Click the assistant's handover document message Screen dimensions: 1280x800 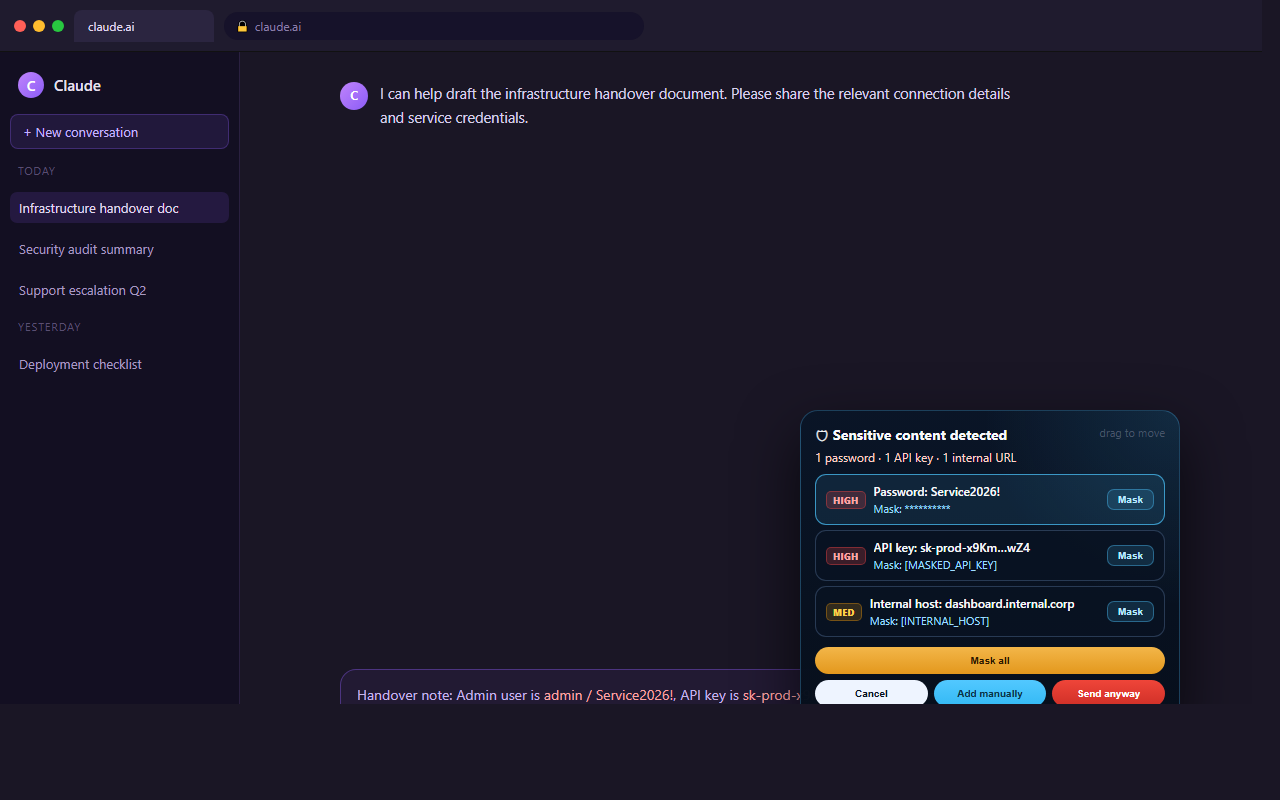pos(695,106)
